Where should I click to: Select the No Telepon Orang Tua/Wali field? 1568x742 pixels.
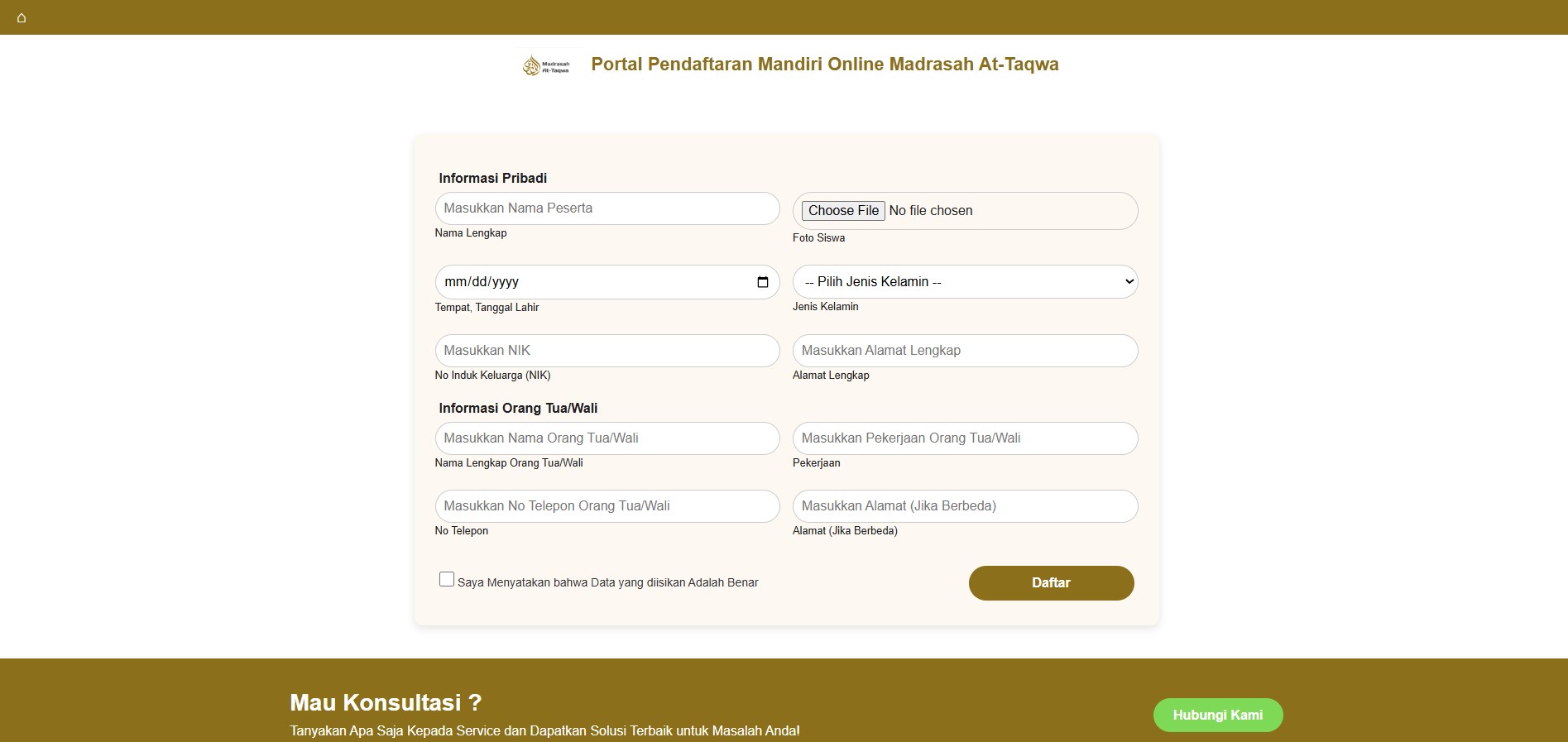point(607,506)
